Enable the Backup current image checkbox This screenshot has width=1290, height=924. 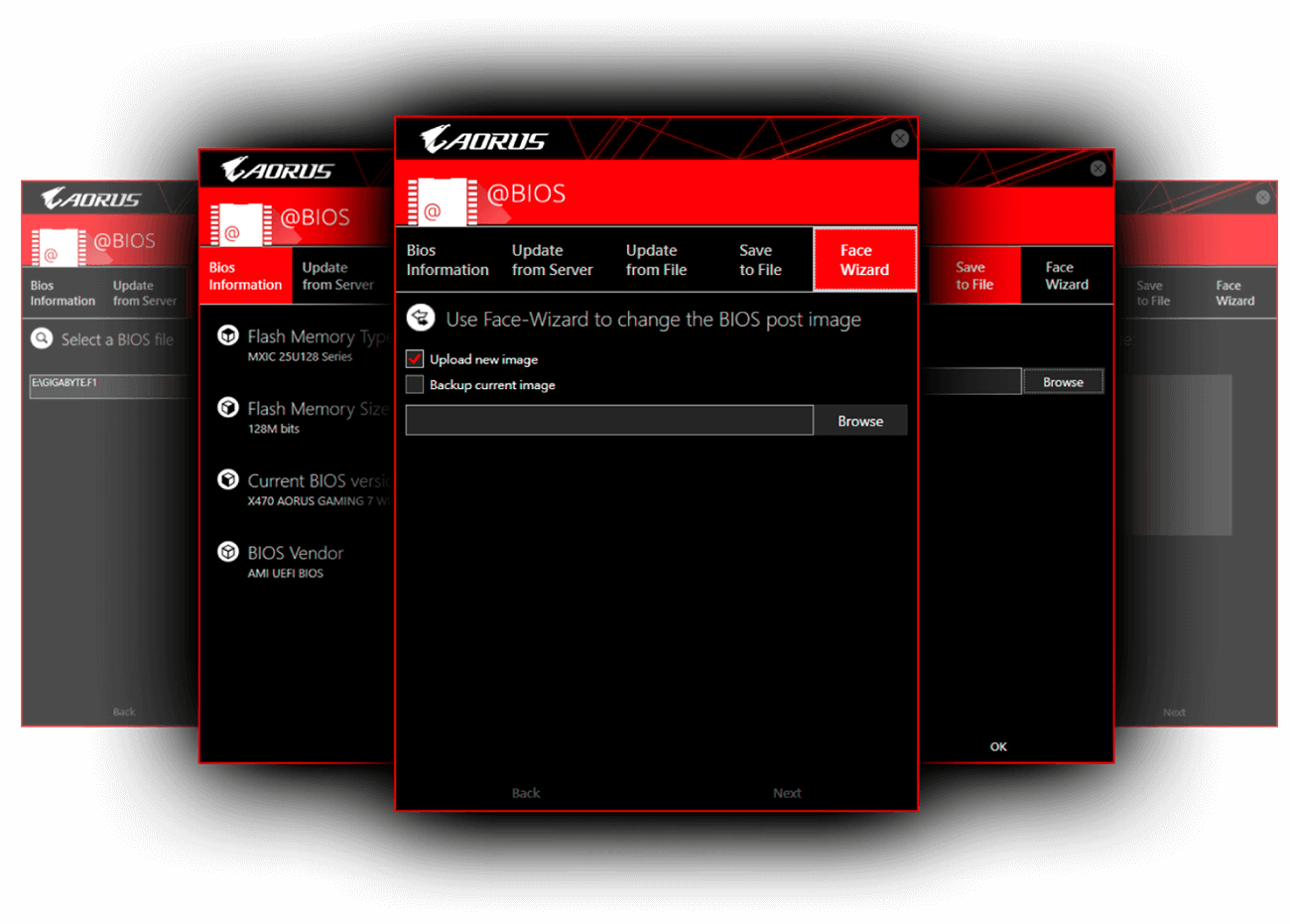coord(415,384)
